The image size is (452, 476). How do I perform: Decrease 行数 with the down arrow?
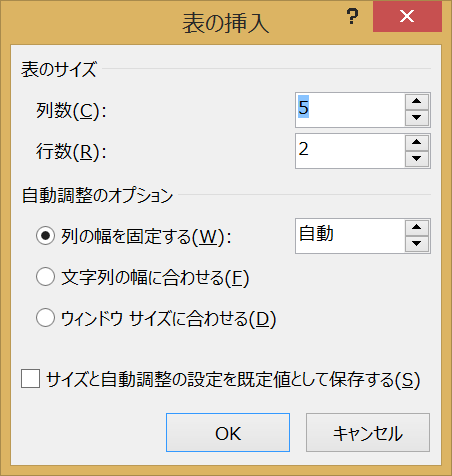417,159
